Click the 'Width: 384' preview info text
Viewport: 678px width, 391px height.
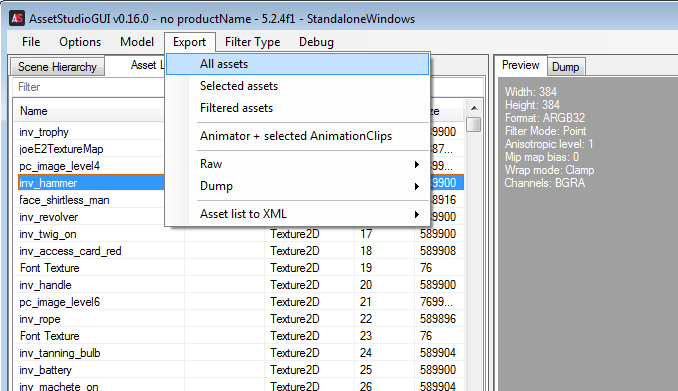[x=531, y=92]
